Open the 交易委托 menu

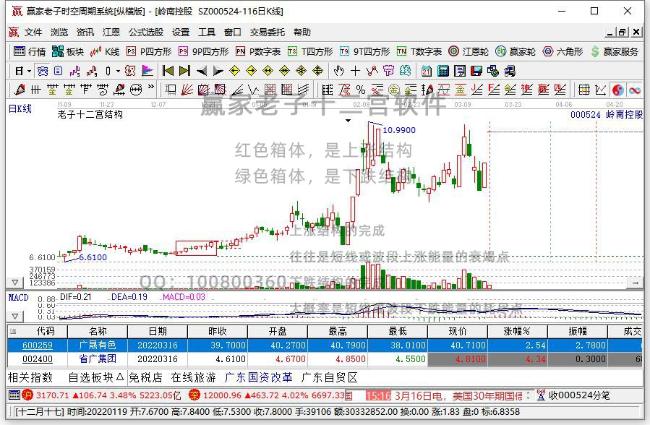267,32
